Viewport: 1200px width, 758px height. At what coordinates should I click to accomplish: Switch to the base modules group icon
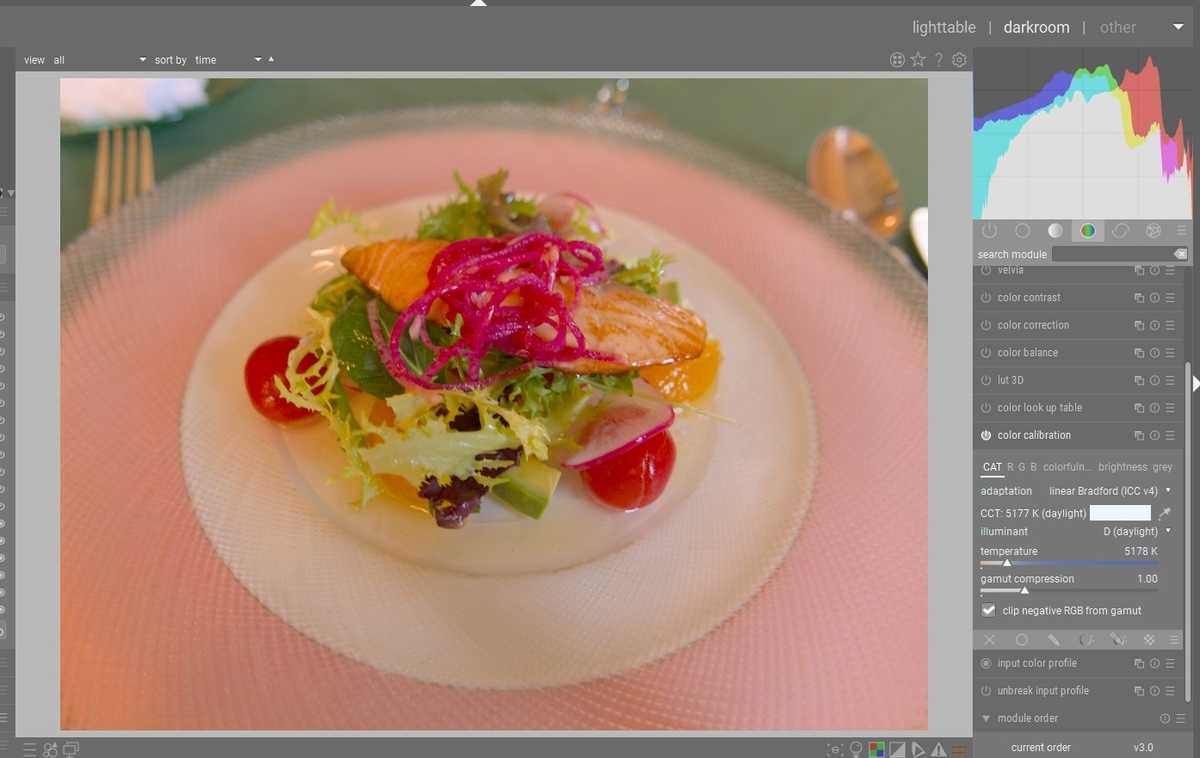click(1055, 230)
